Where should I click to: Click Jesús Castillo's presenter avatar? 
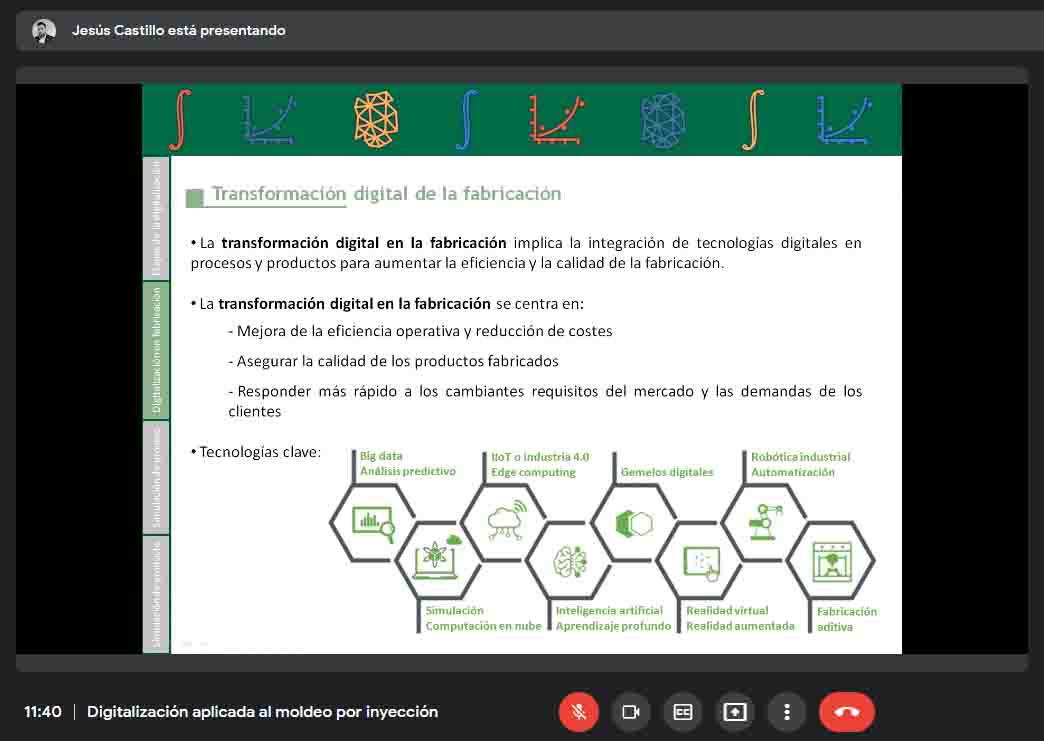[44, 31]
